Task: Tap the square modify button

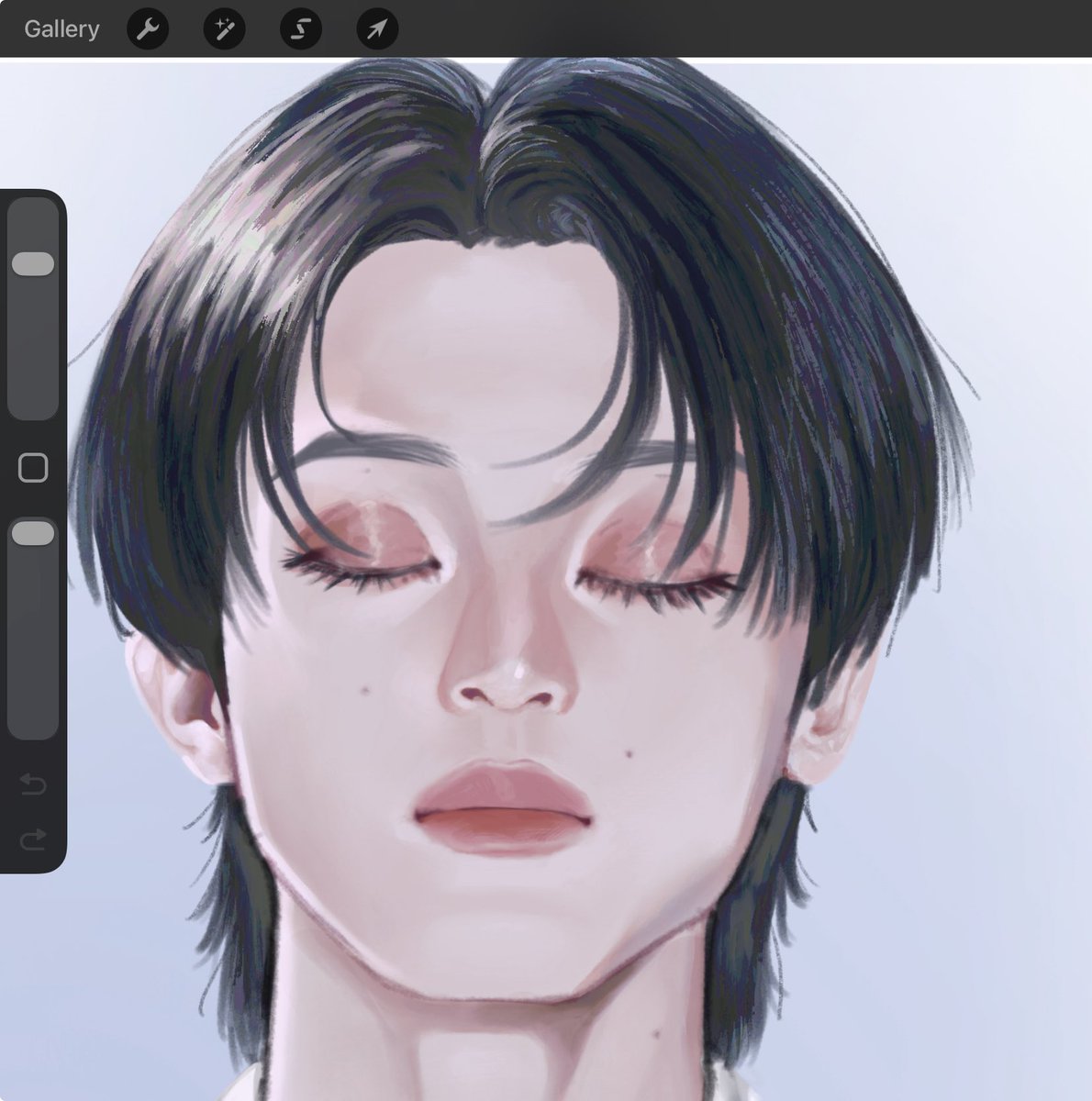Action: [33, 468]
